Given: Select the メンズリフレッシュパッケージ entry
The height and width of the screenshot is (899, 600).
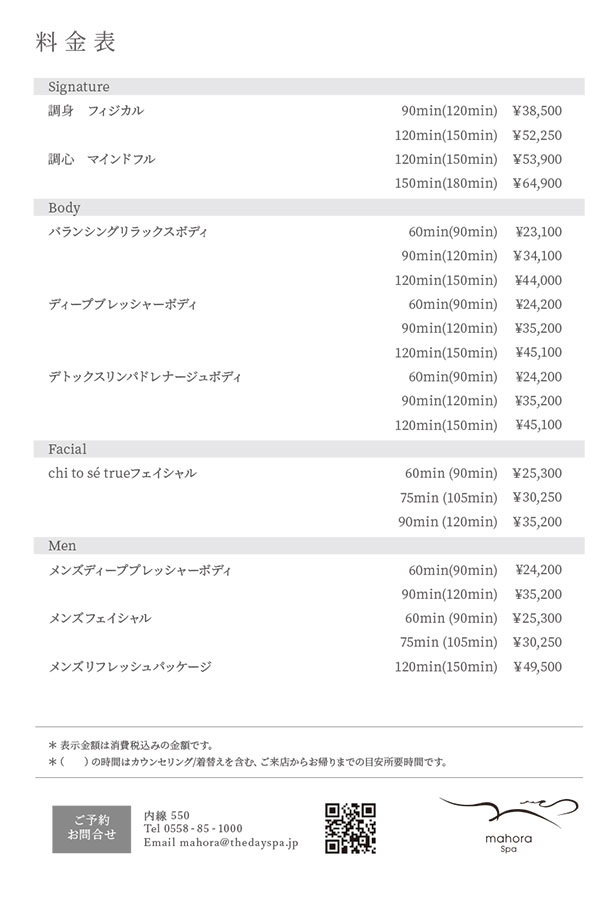Looking at the screenshot, I should point(130,666).
